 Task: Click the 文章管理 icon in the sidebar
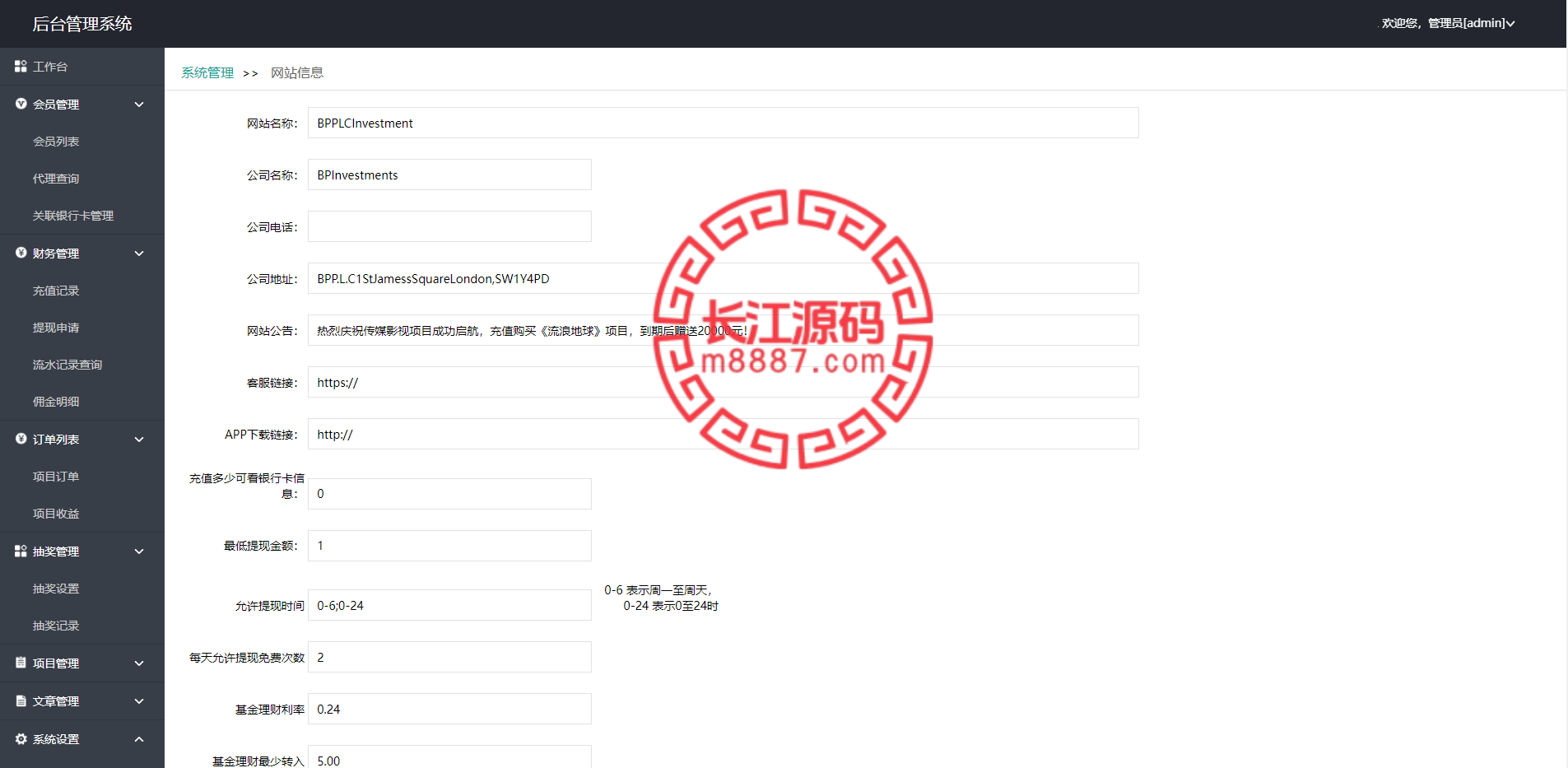pos(21,701)
